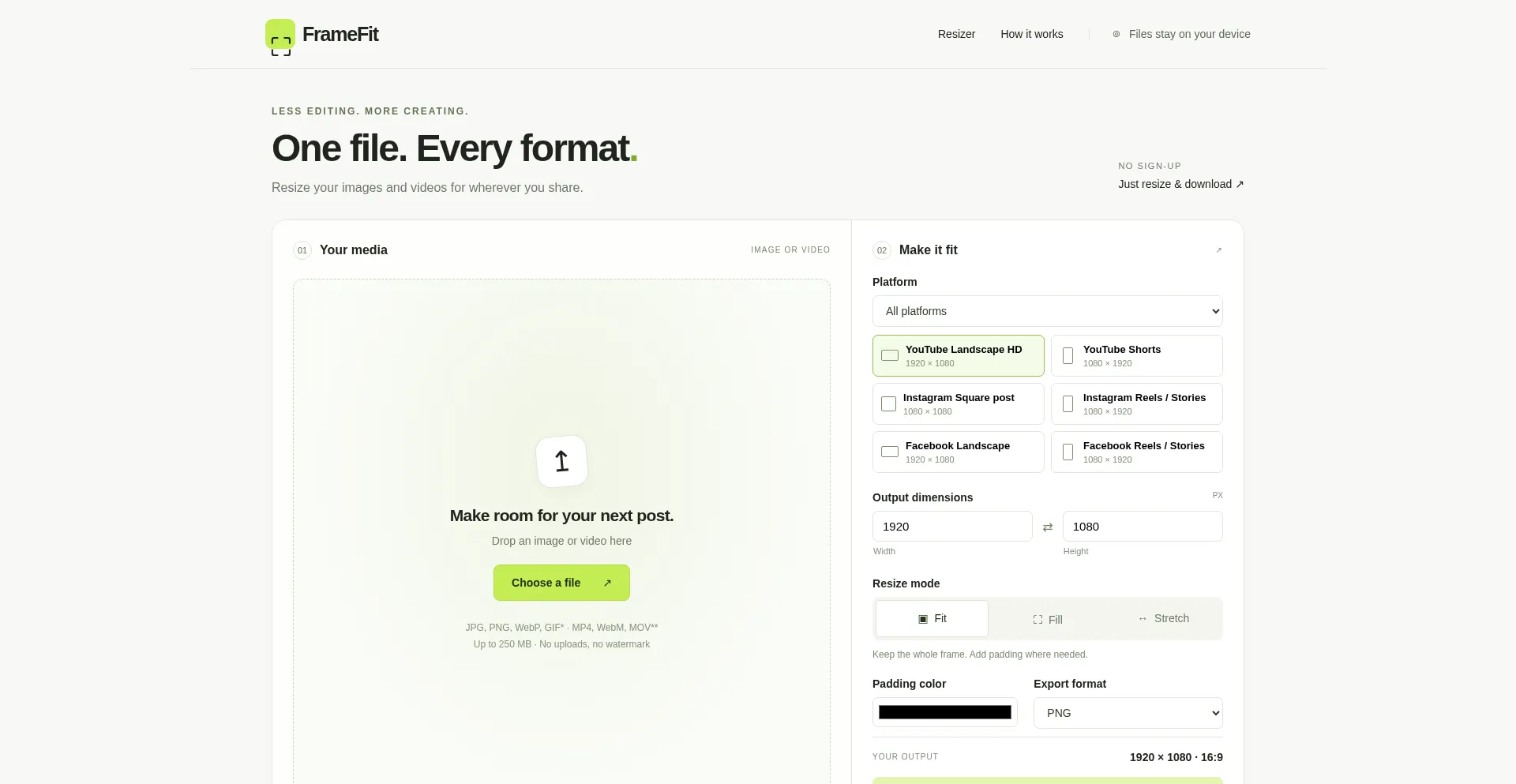
Task: Click the 'NO SIGN-UP' label
Action: click(1150, 166)
